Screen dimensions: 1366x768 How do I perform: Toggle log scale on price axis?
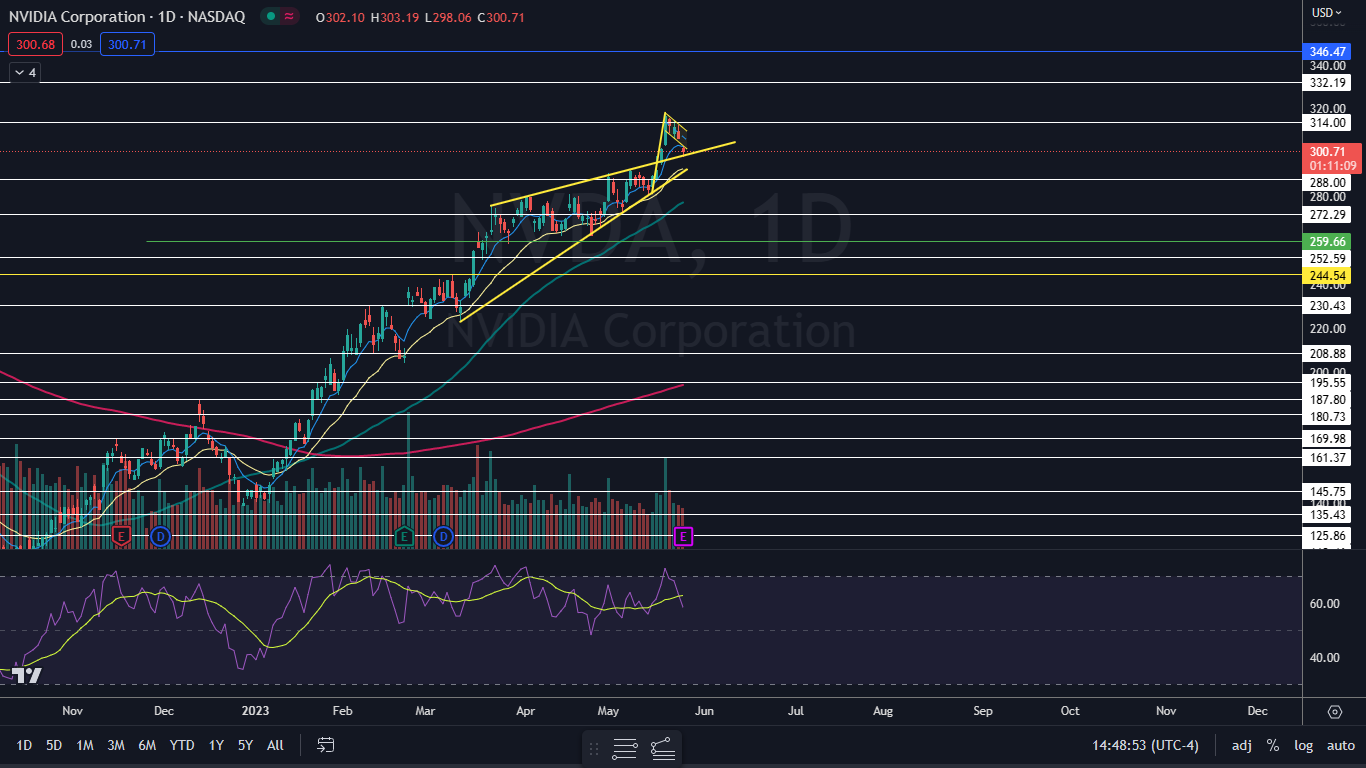1303,745
